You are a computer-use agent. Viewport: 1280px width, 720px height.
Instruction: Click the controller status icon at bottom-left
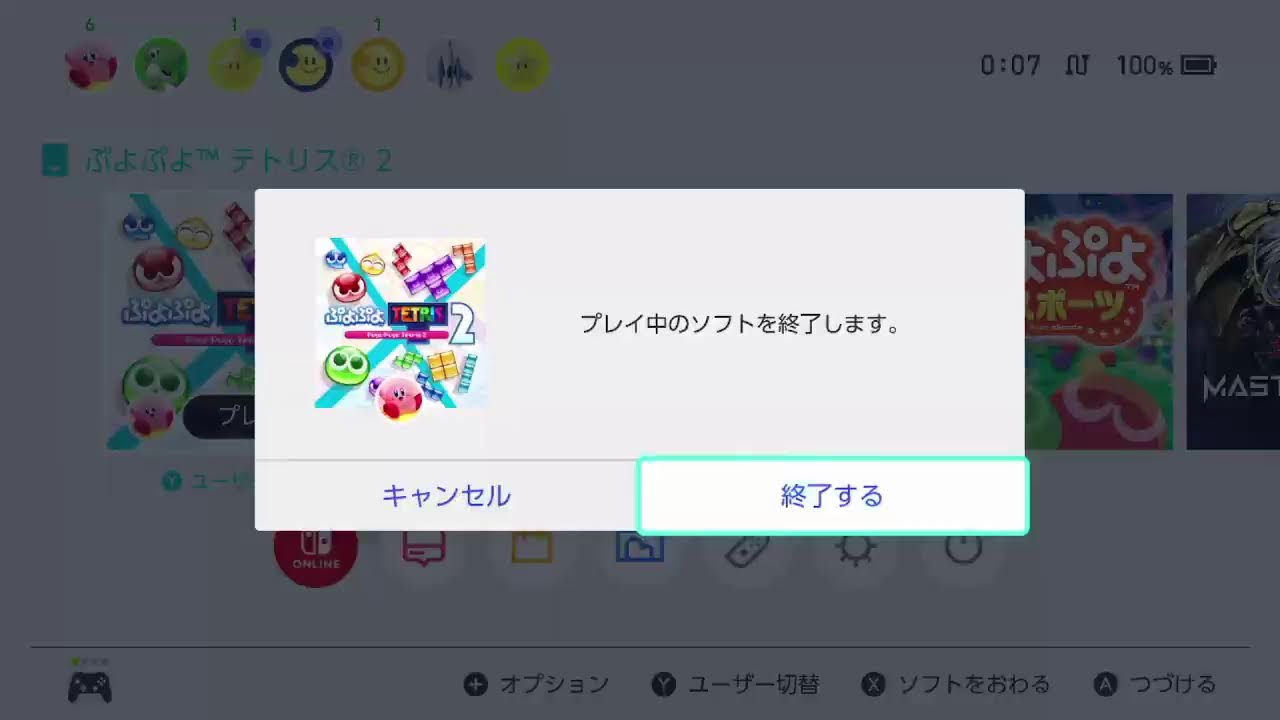tap(89, 686)
